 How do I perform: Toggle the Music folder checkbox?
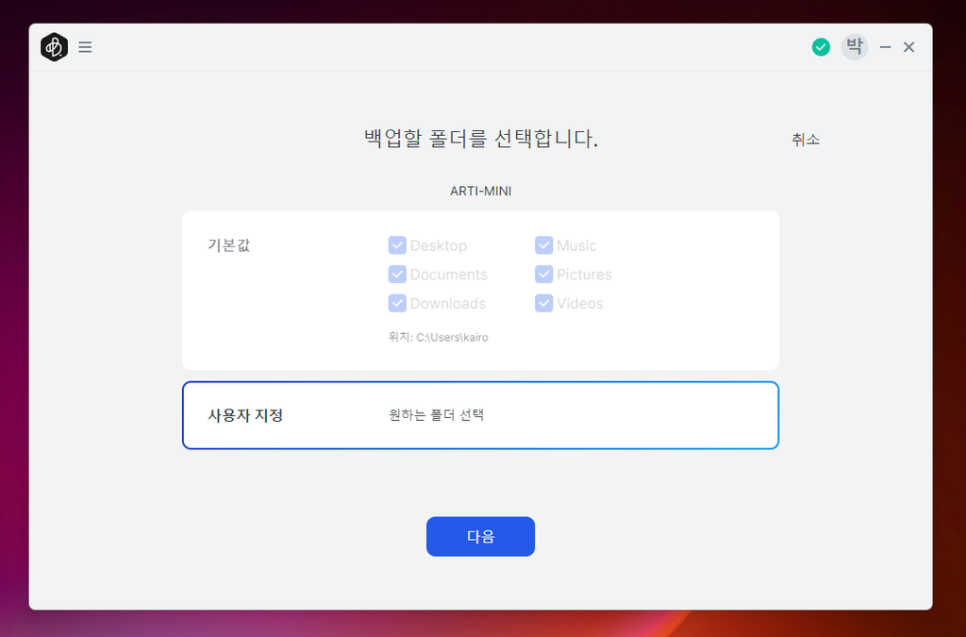pyautogui.click(x=544, y=245)
